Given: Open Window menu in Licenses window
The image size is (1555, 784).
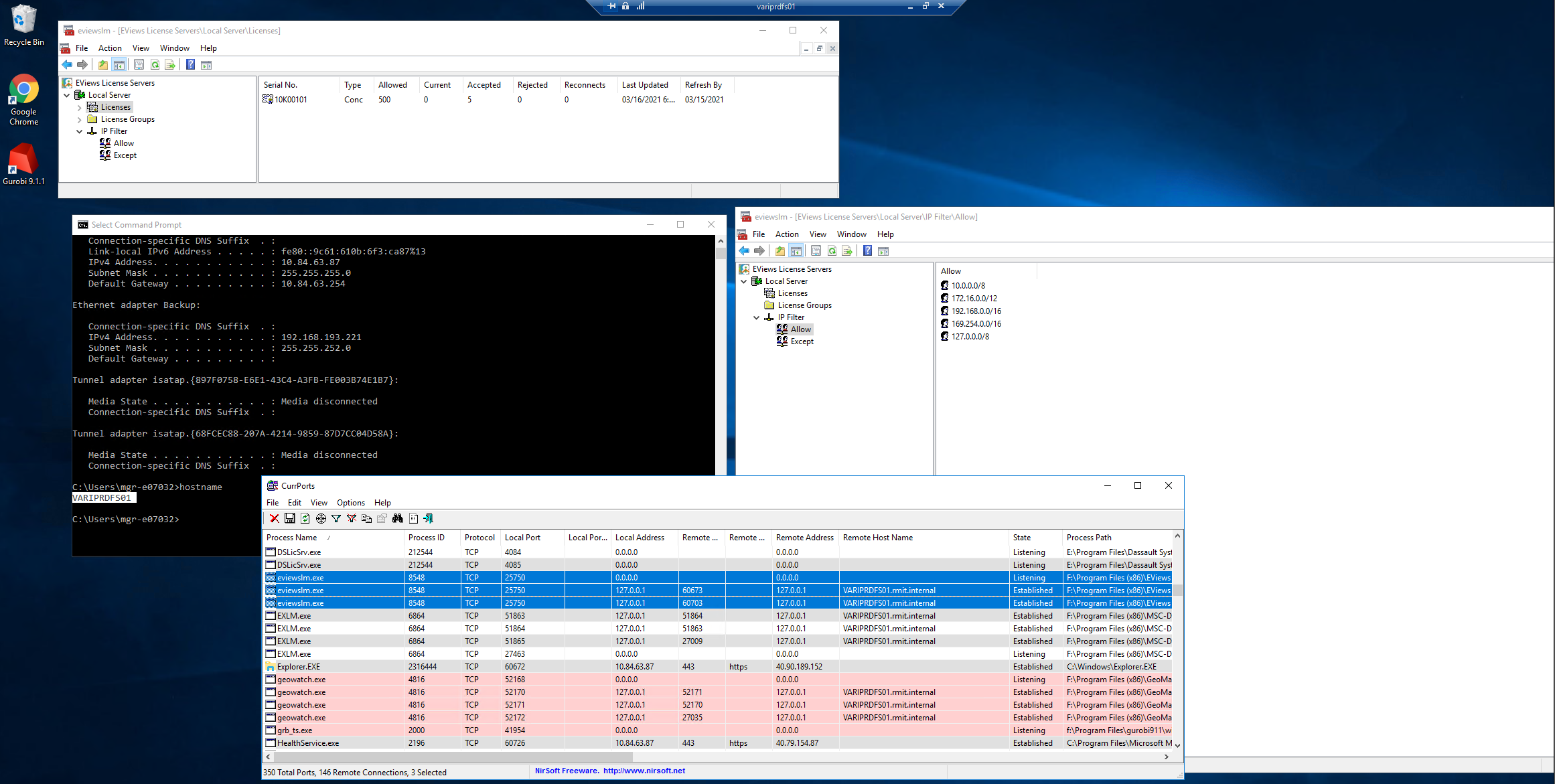Looking at the screenshot, I should [x=175, y=48].
